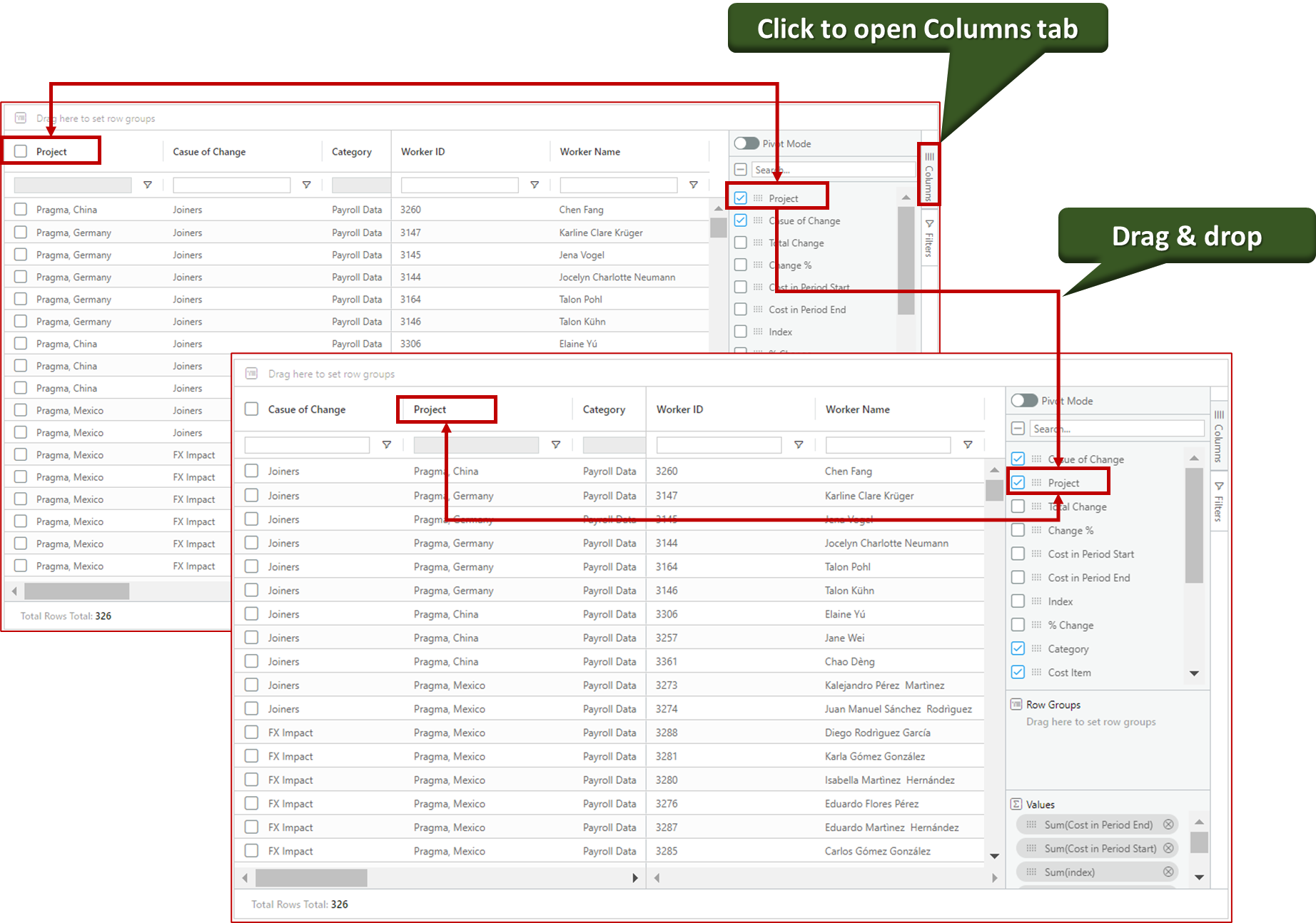Uncheck the Cost Item column checkbox
Viewport: 1316px width, 923px height.
(1018, 673)
